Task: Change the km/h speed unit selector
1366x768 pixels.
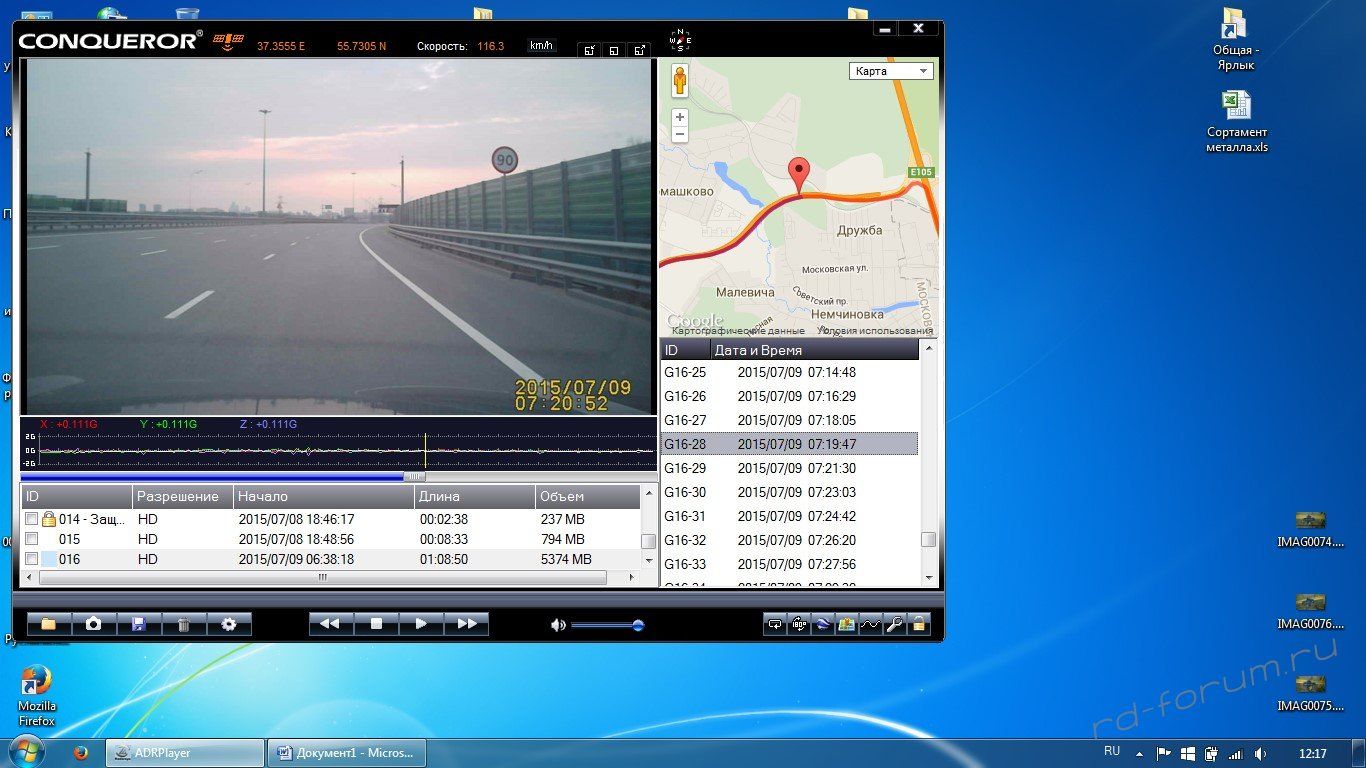Action: tap(542, 46)
